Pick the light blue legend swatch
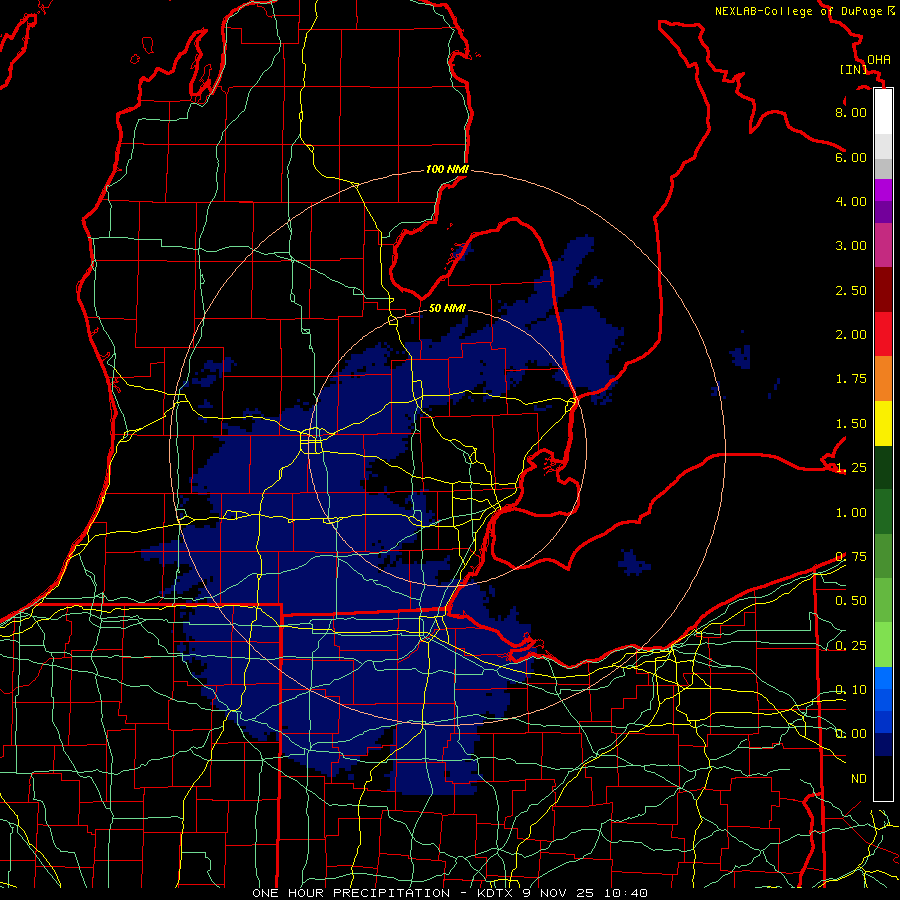The height and width of the screenshot is (900, 900). click(x=883, y=678)
